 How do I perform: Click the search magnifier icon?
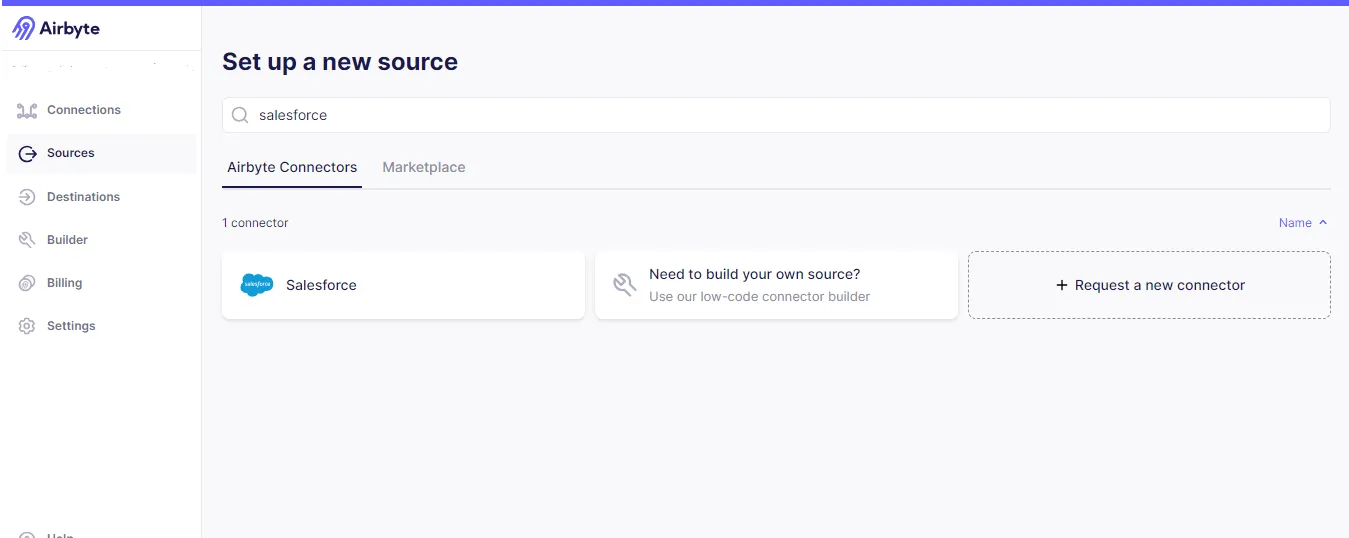[x=240, y=115]
